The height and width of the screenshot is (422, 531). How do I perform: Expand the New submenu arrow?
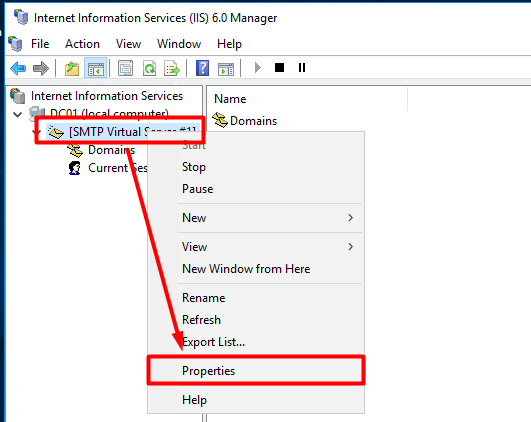pos(351,218)
